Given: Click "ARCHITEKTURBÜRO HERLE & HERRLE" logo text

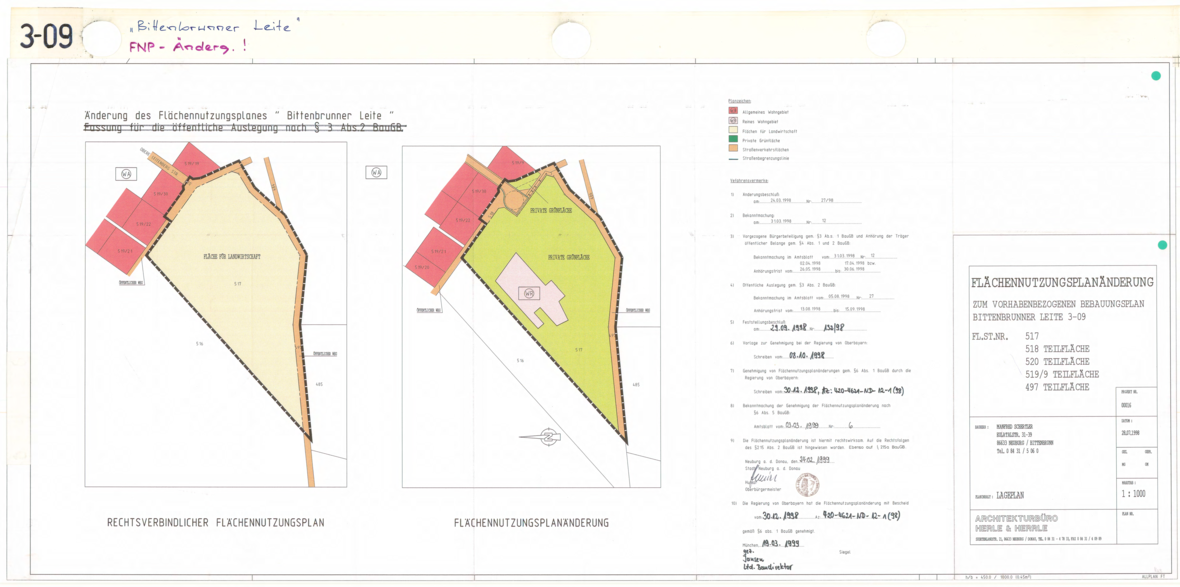Looking at the screenshot, I should (x=1016, y=524).
